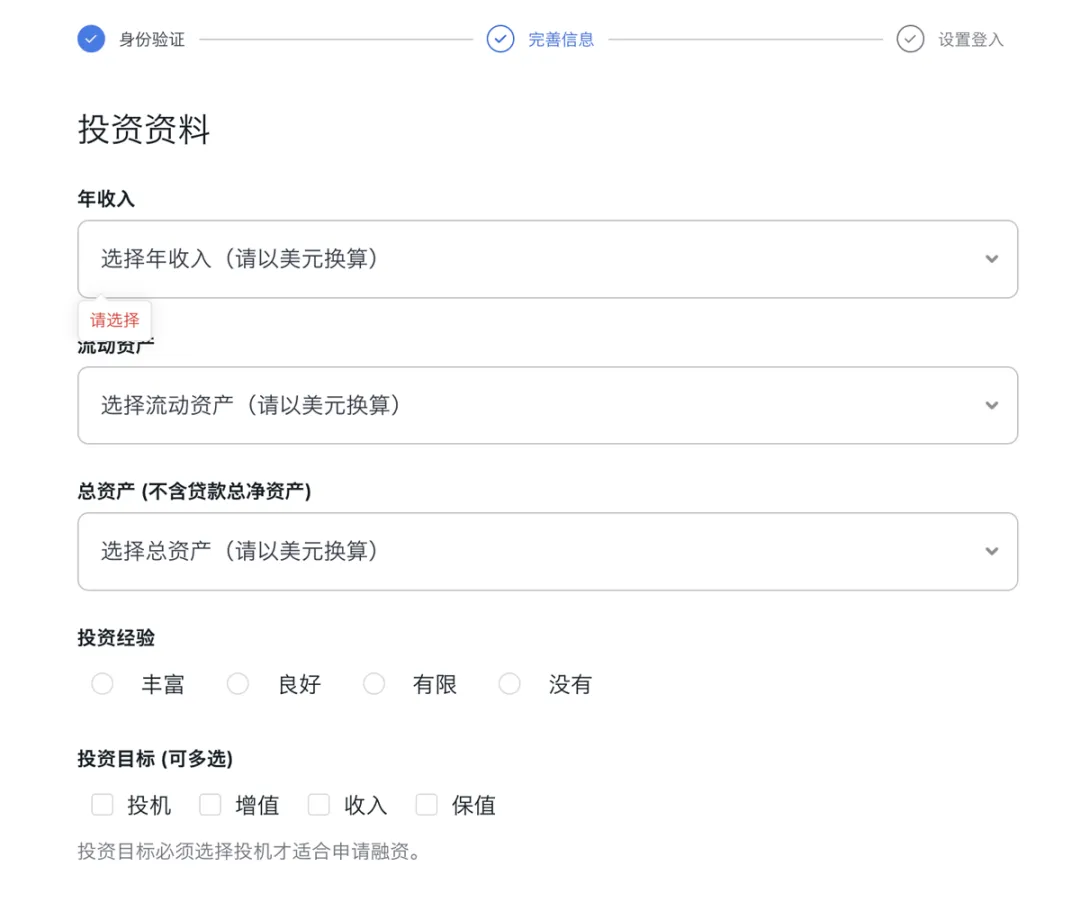Select the 完善信息 step label
The width and height of the screenshot is (1080, 911).
561,40
